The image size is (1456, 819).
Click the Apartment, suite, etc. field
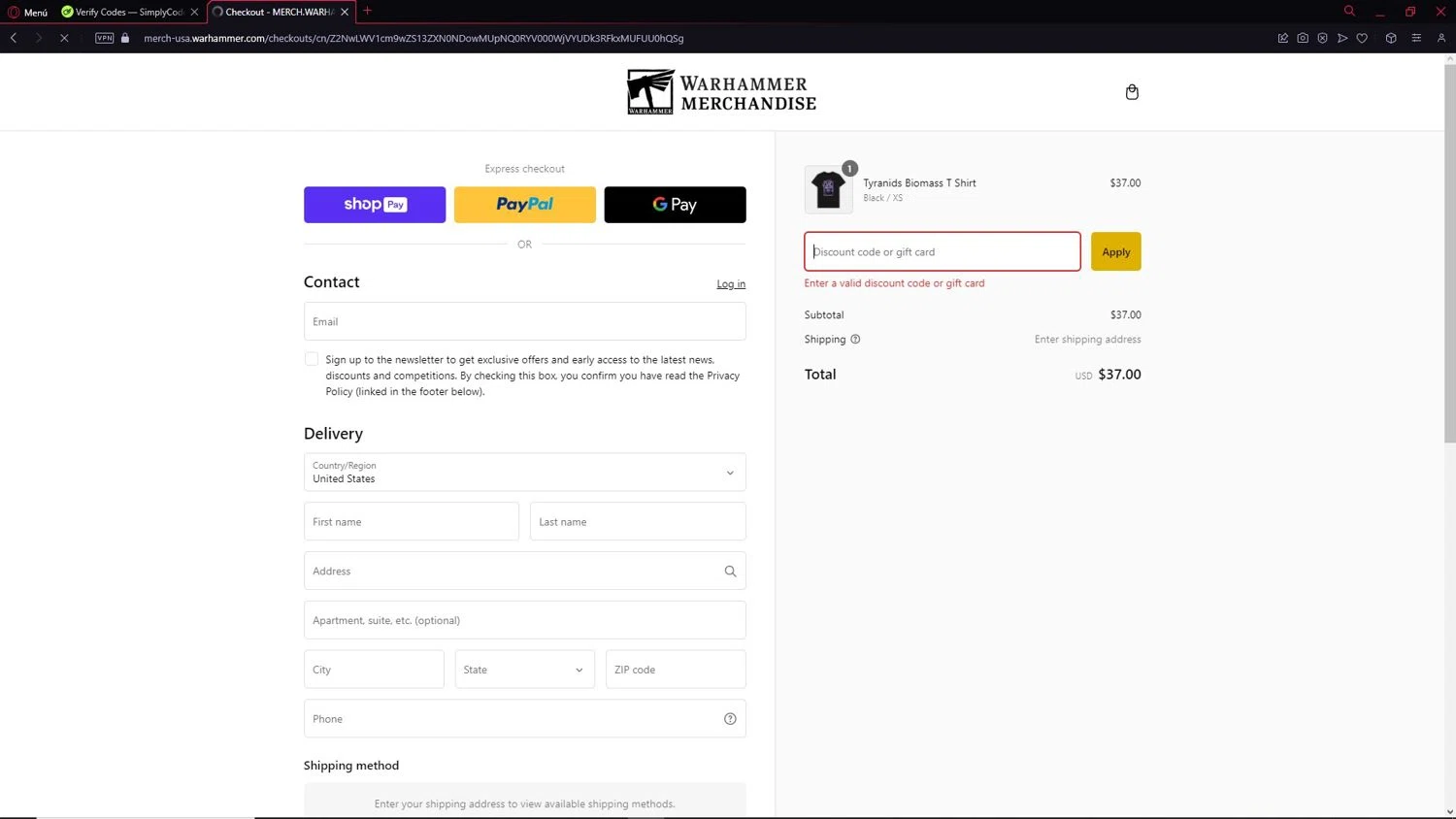(525, 620)
